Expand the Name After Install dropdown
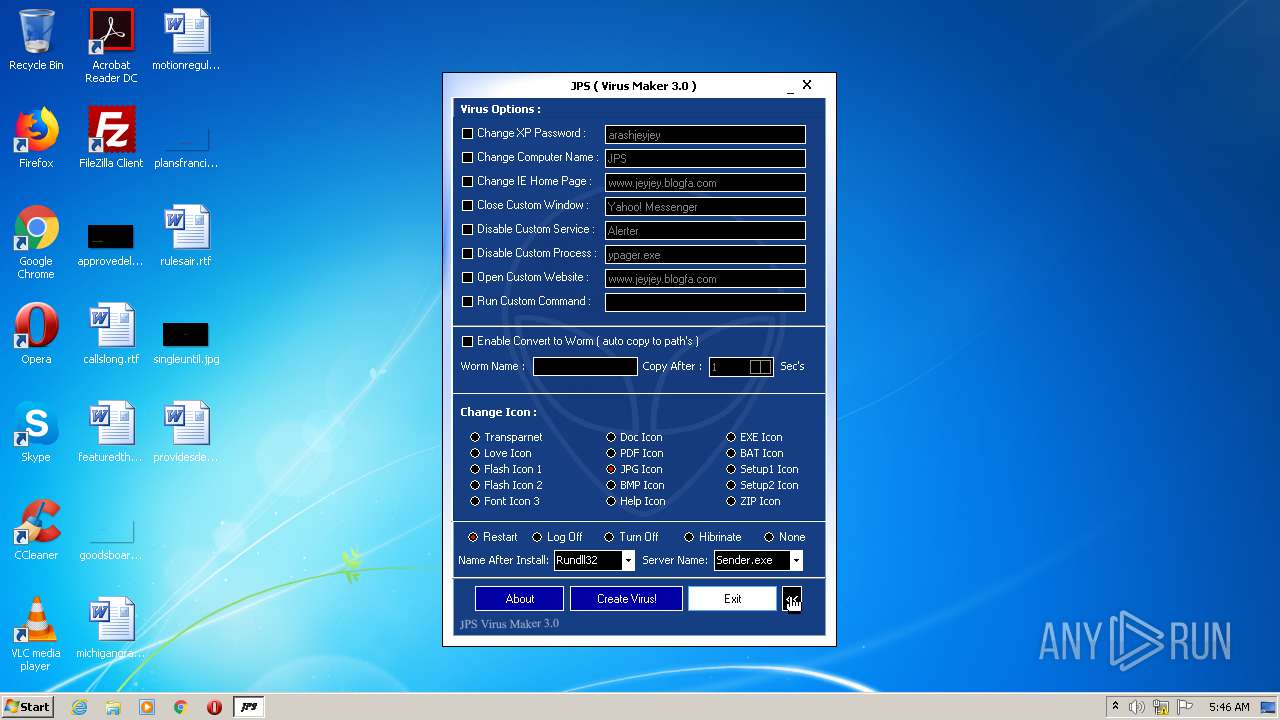 tap(628, 561)
